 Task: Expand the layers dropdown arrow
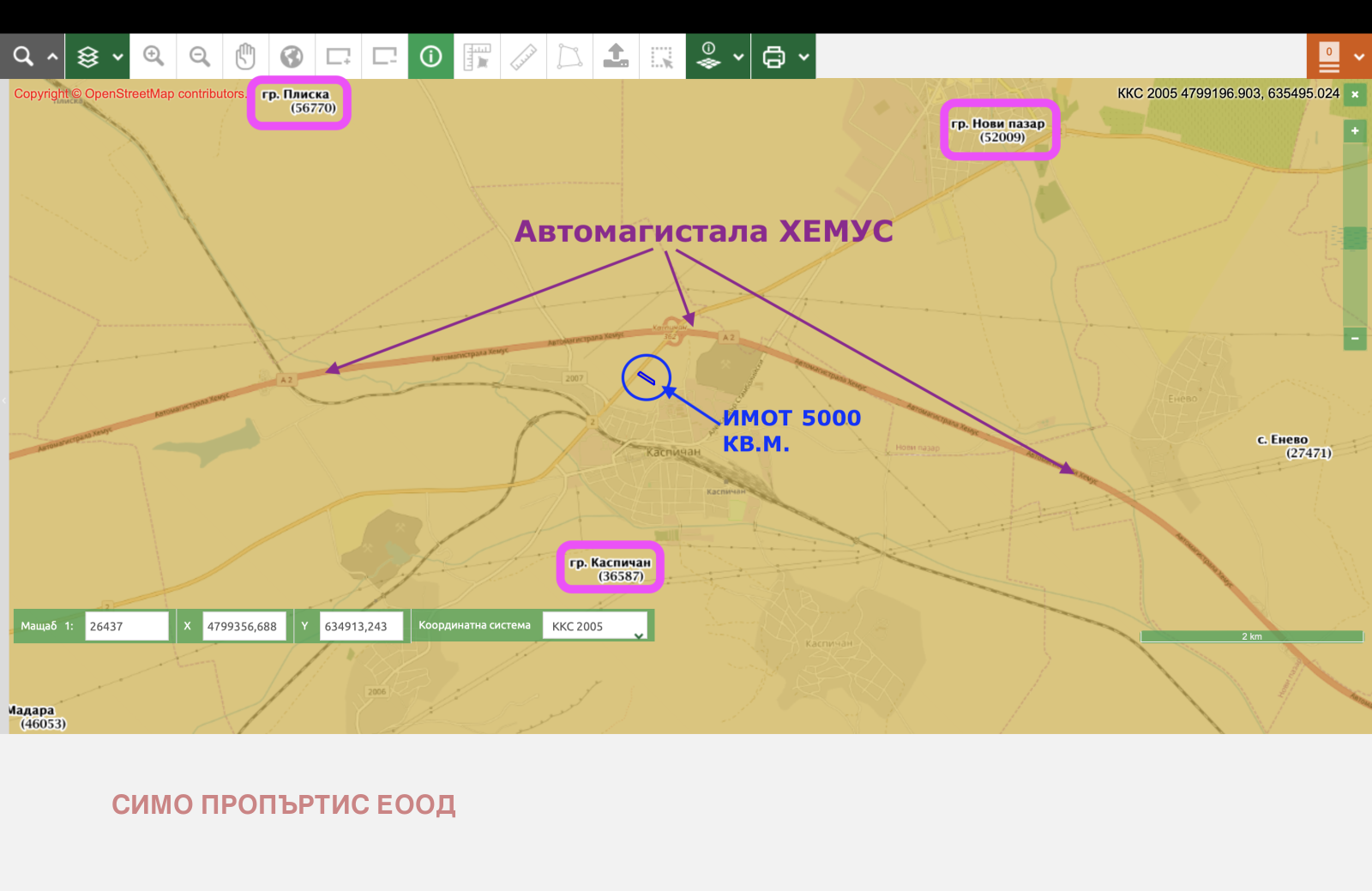[118, 57]
